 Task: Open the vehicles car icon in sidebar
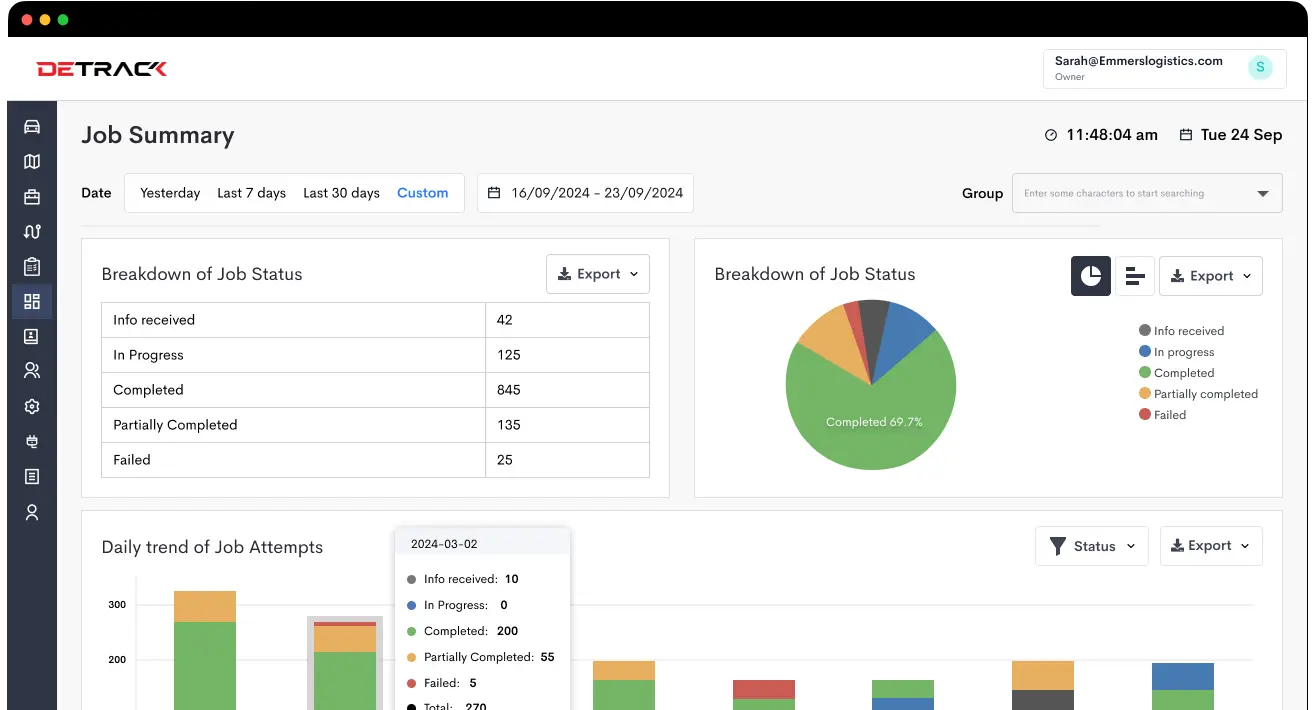pos(32,127)
